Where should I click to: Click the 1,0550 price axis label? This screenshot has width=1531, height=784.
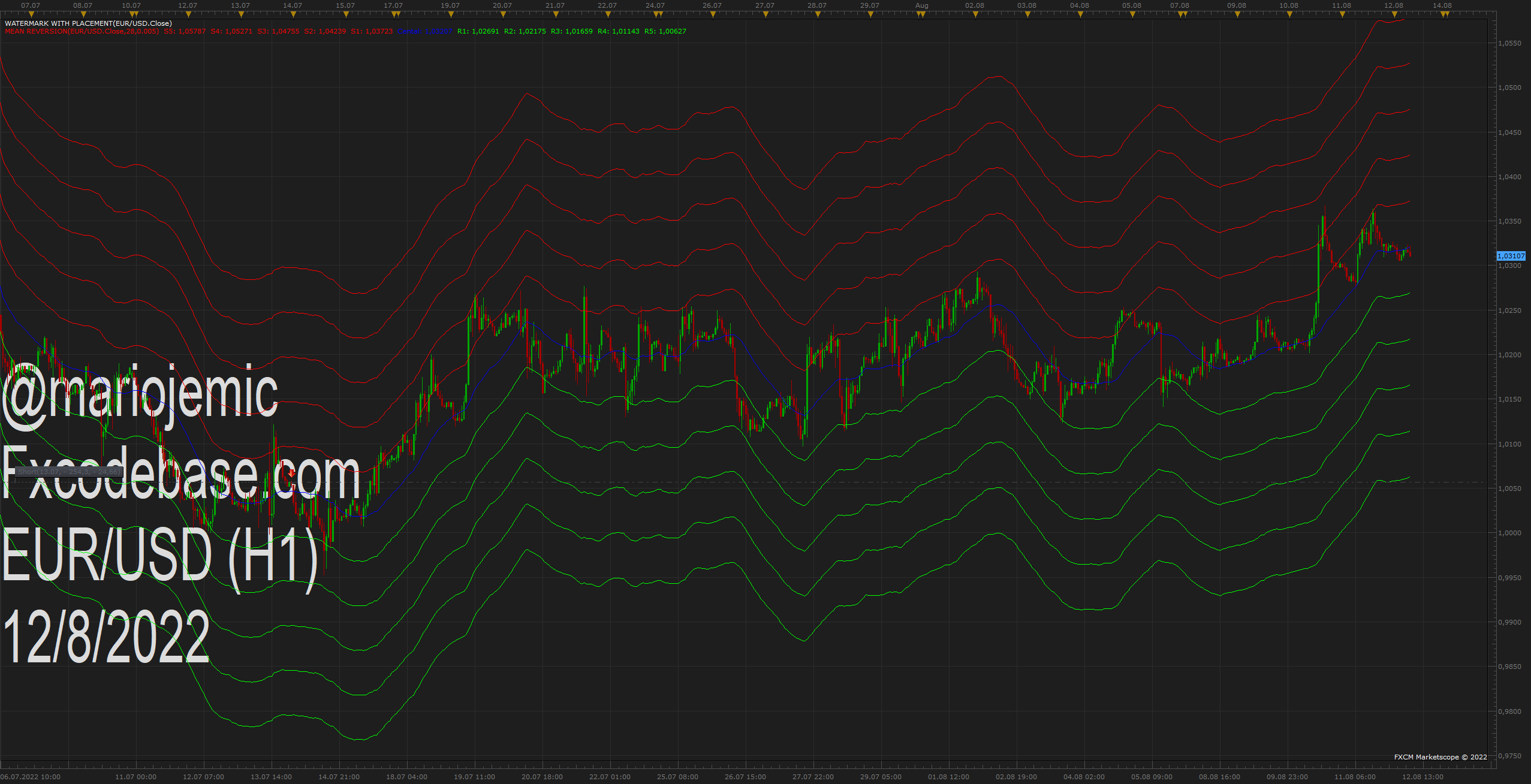[1509, 43]
